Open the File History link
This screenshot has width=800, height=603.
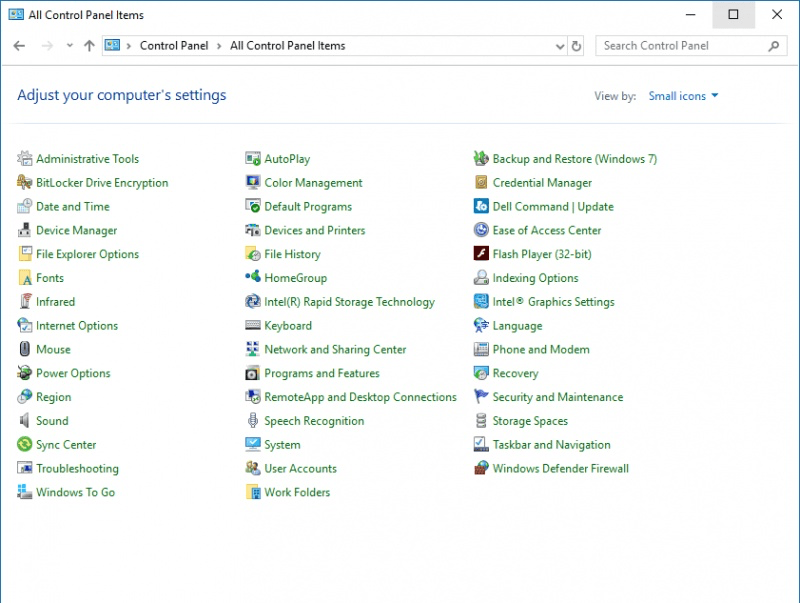[292, 254]
